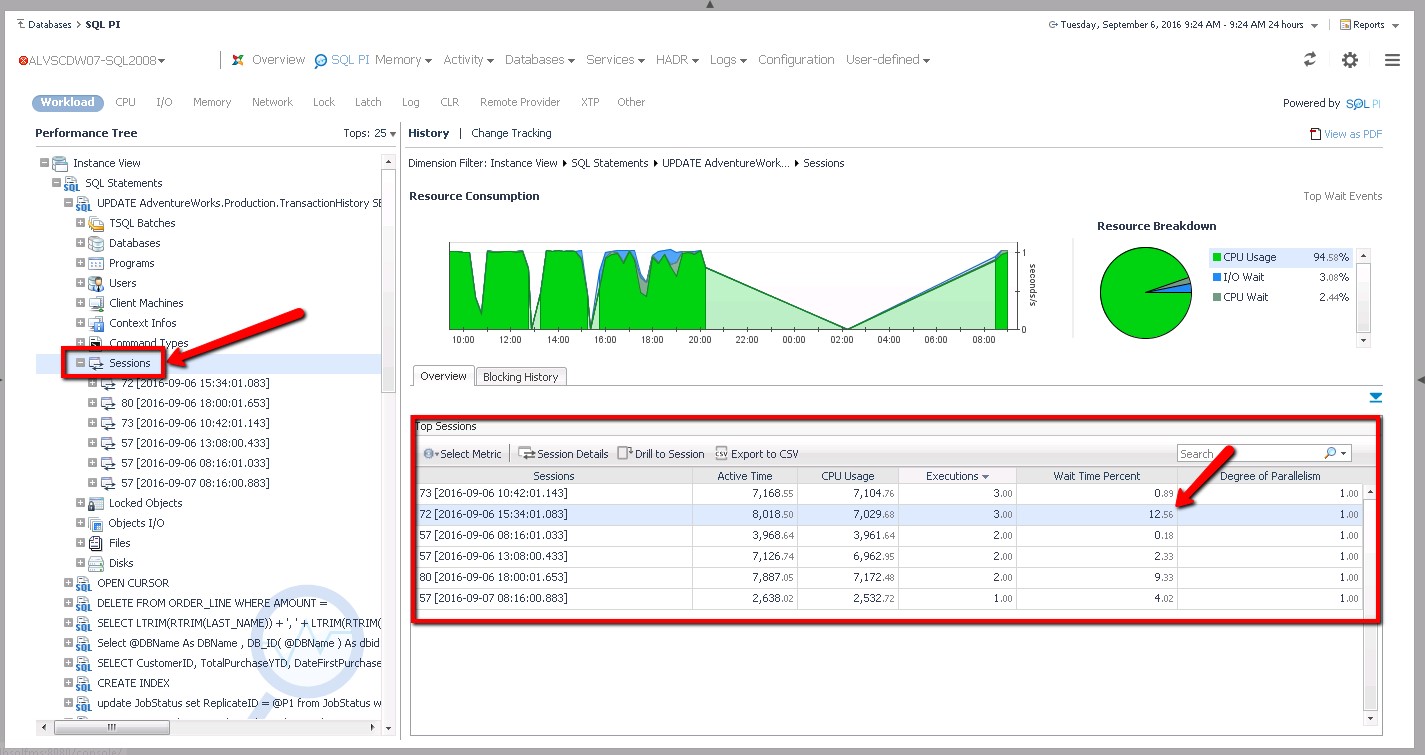1425x755 pixels.
Task: Click the SQL PI magnifier icon
Action: [x=321, y=60]
